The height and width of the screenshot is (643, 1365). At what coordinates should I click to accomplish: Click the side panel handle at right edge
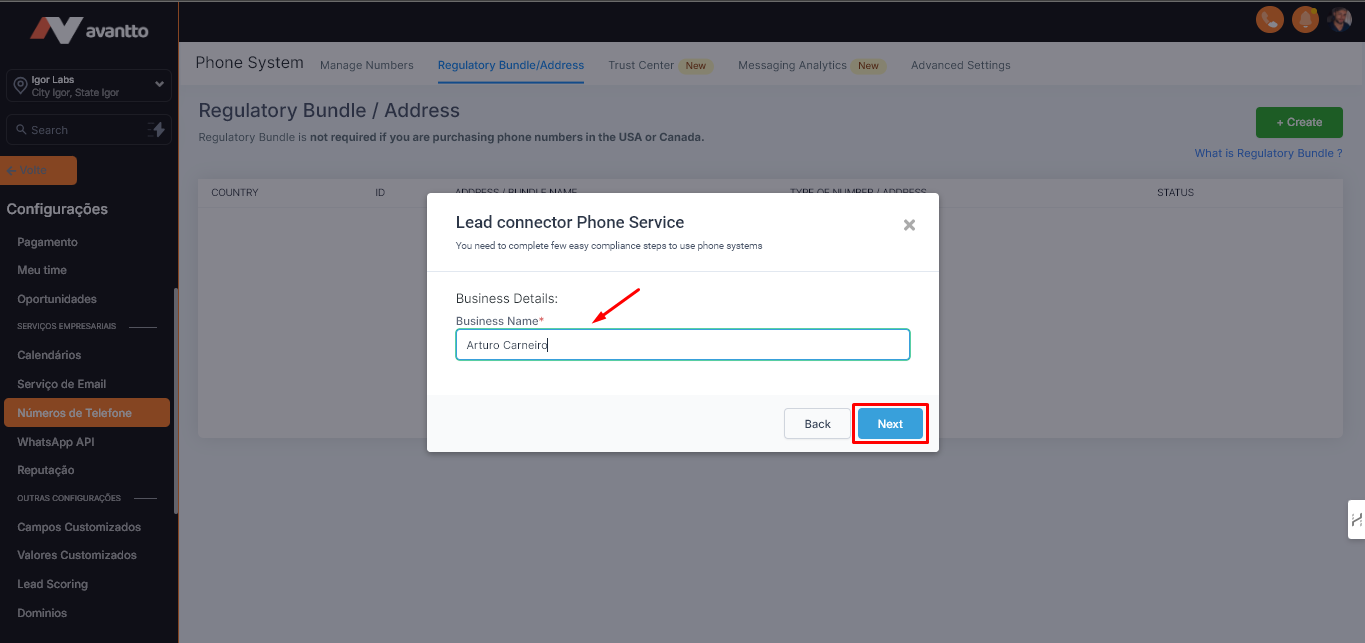(x=1356, y=520)
